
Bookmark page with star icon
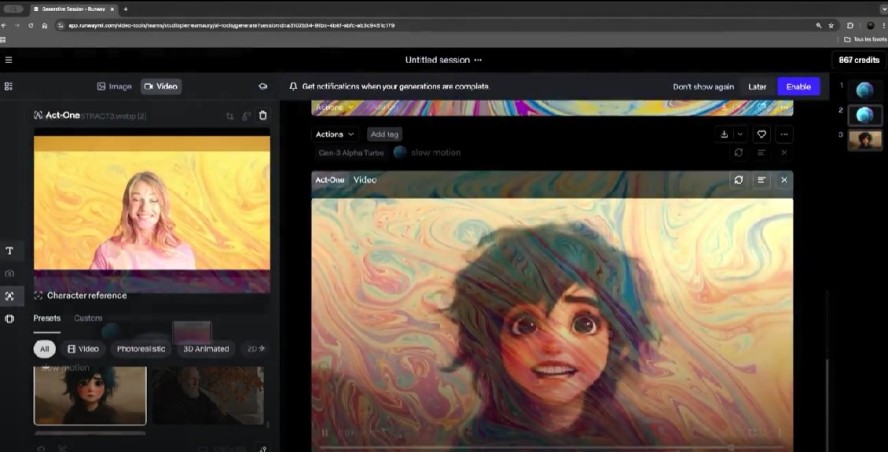click(831, 25)
